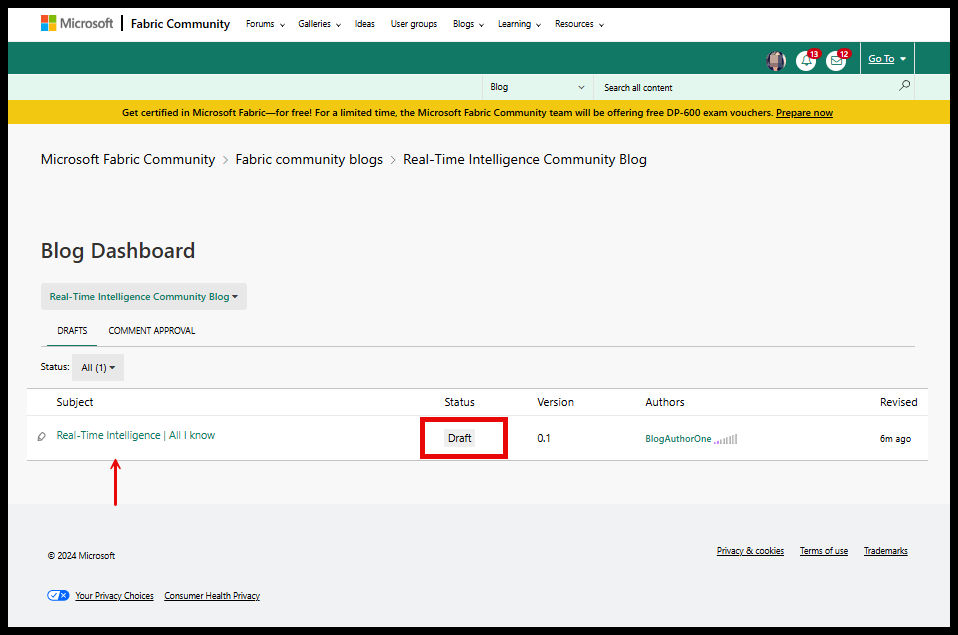958x635 pixels.
Task: Click the Version column header
Action: tap(555, 402)
